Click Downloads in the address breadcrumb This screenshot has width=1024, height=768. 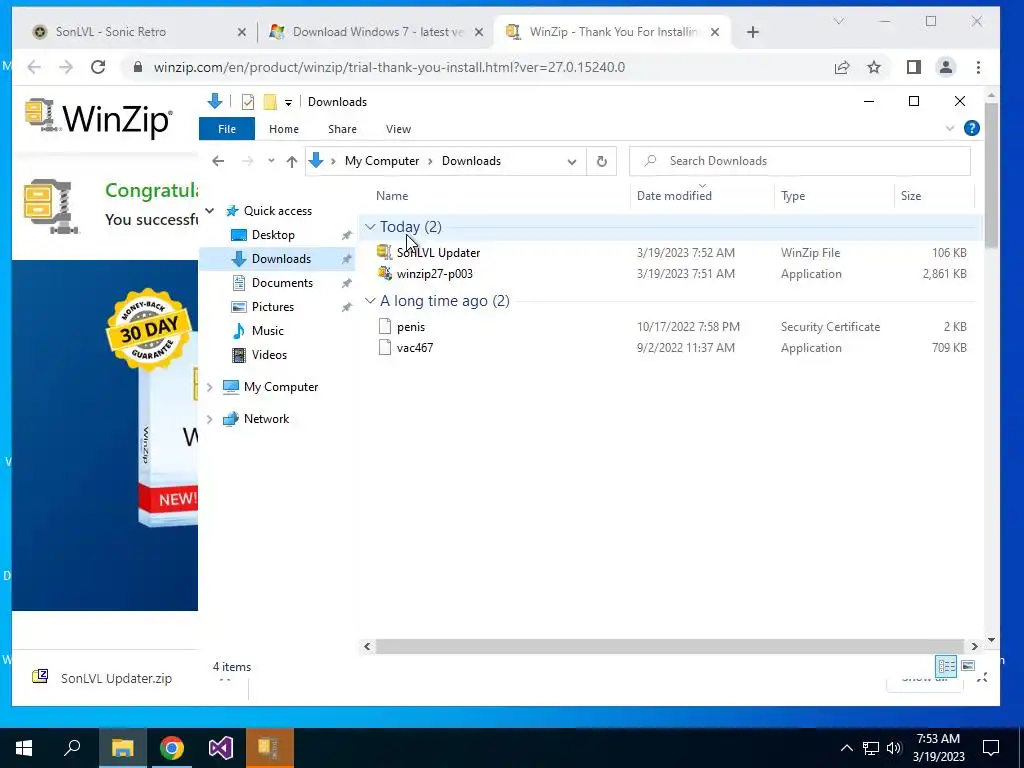472,161
